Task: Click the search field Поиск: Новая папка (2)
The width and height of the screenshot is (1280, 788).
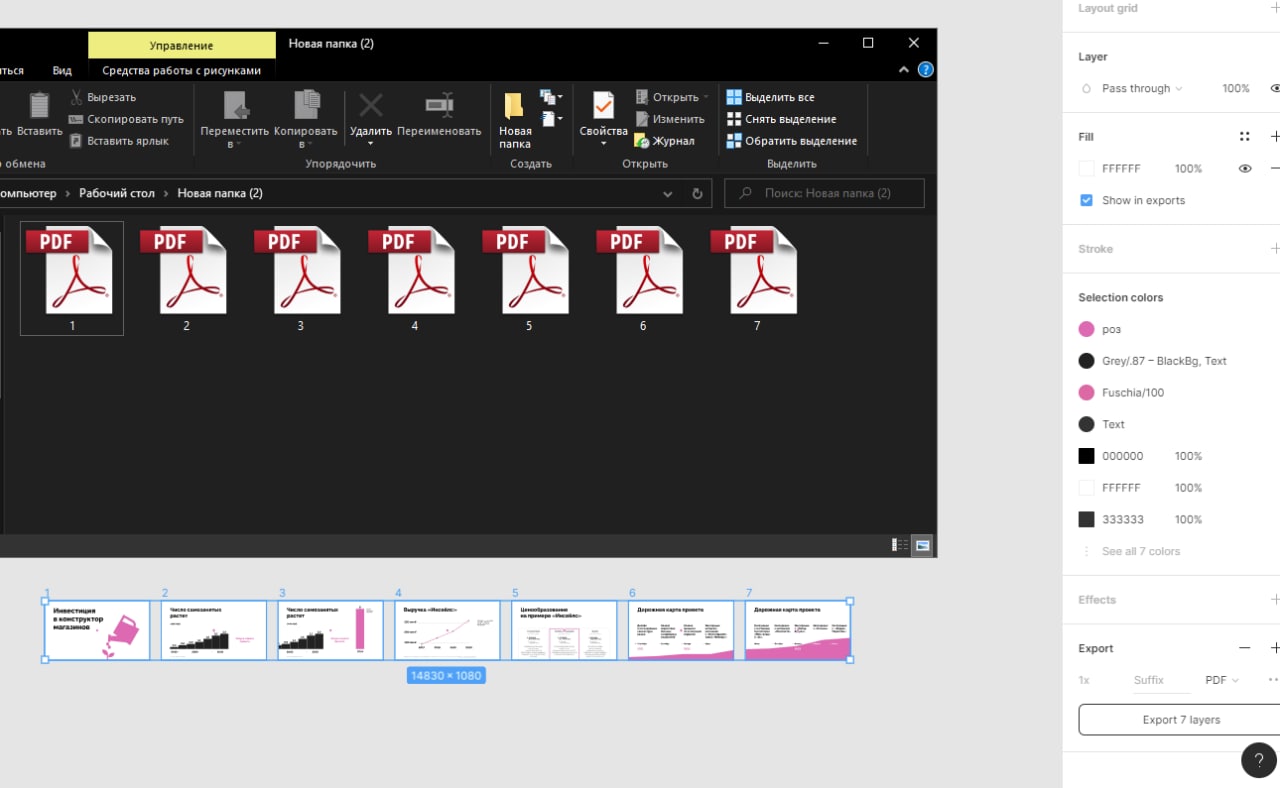Action: tap(824, 193)
